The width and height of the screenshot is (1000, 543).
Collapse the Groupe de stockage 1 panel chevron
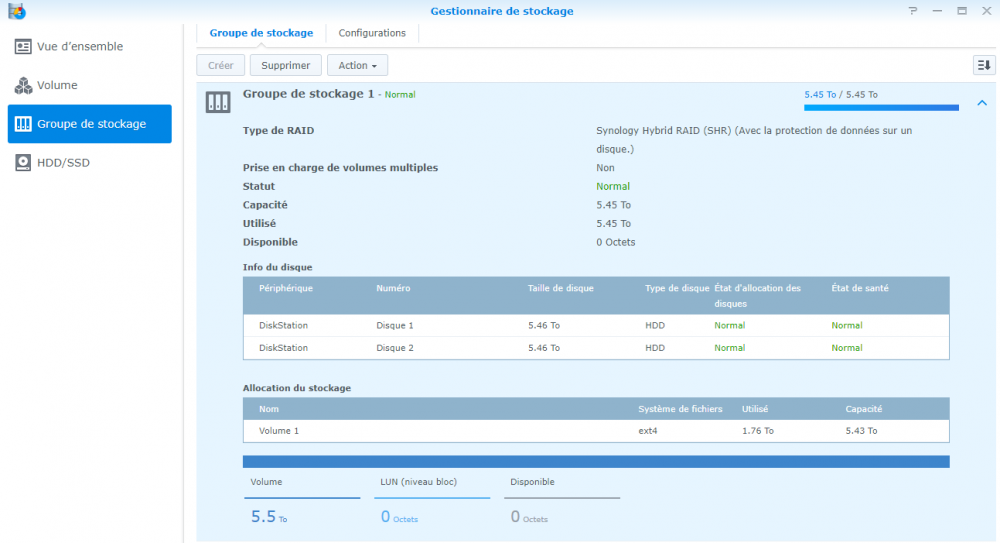(982, 102)
